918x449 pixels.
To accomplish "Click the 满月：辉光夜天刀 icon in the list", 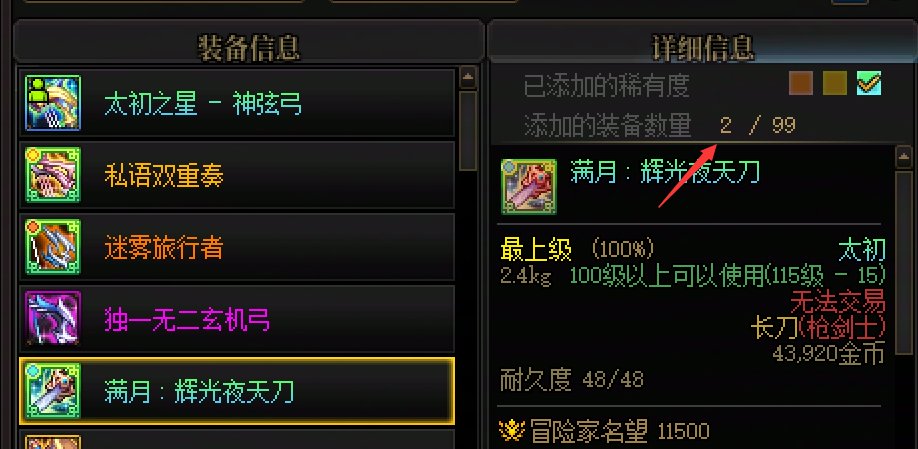I will point(53,390).
